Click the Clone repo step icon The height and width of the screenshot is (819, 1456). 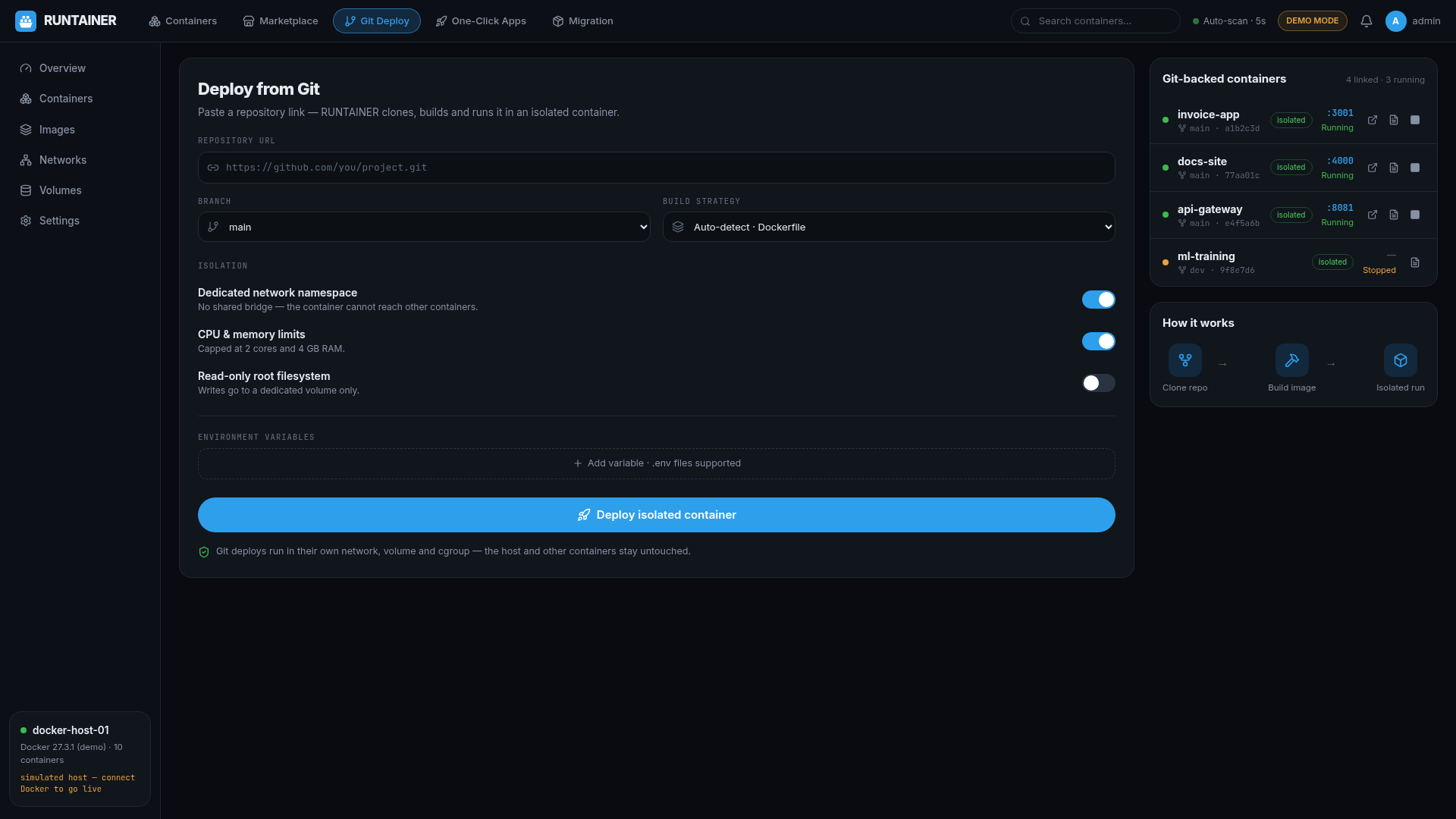[1185, 360]
